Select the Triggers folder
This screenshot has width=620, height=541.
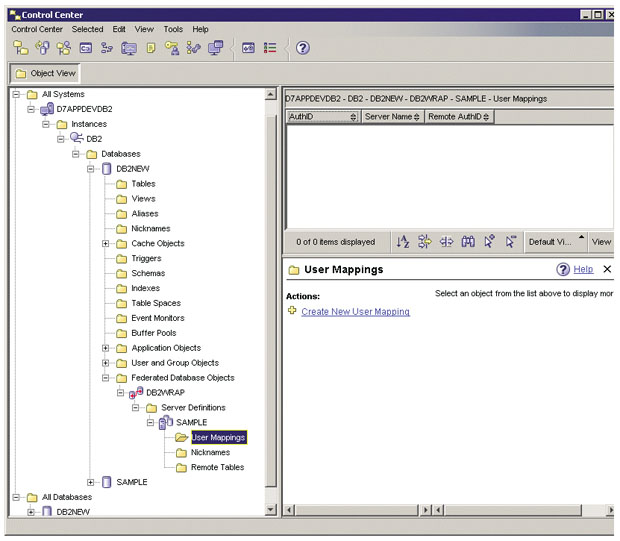point(146,259)
